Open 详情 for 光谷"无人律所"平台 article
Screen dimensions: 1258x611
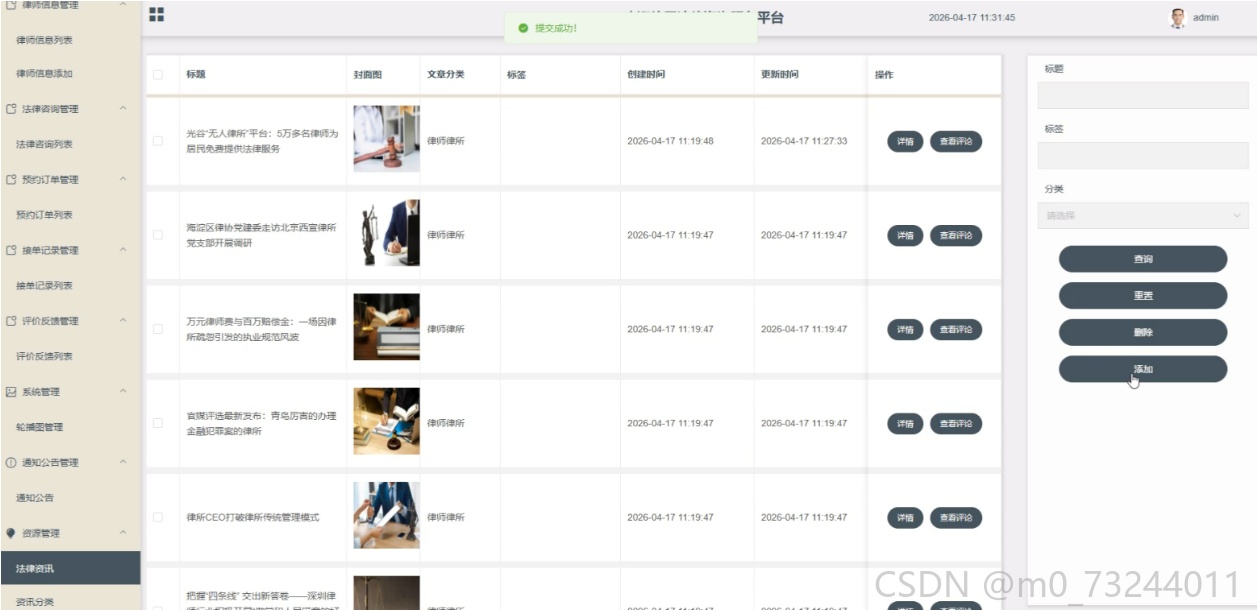pyautogui.click(x=905, y=141)
